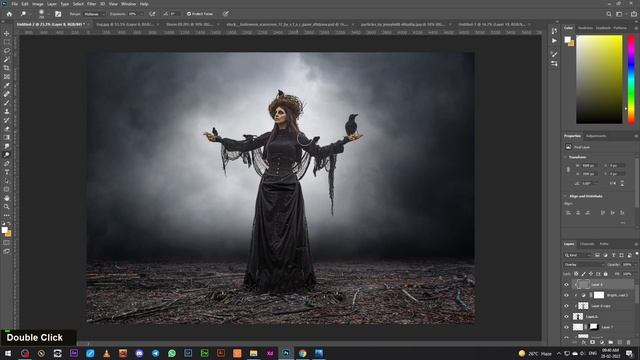Select the History Brush tool
The width and height of the screenshot is (640, 360).
7,120
